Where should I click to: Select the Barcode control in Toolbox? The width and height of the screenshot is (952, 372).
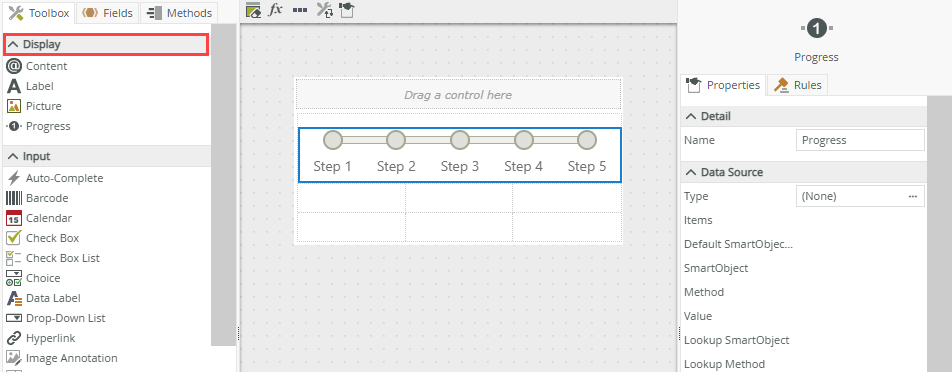point(37,198)
